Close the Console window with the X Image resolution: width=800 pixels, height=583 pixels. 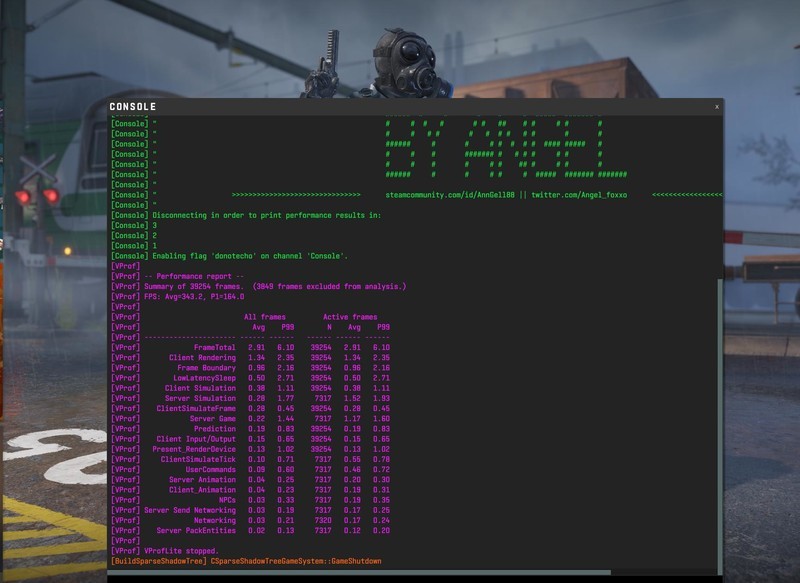(x=716, y=106)
